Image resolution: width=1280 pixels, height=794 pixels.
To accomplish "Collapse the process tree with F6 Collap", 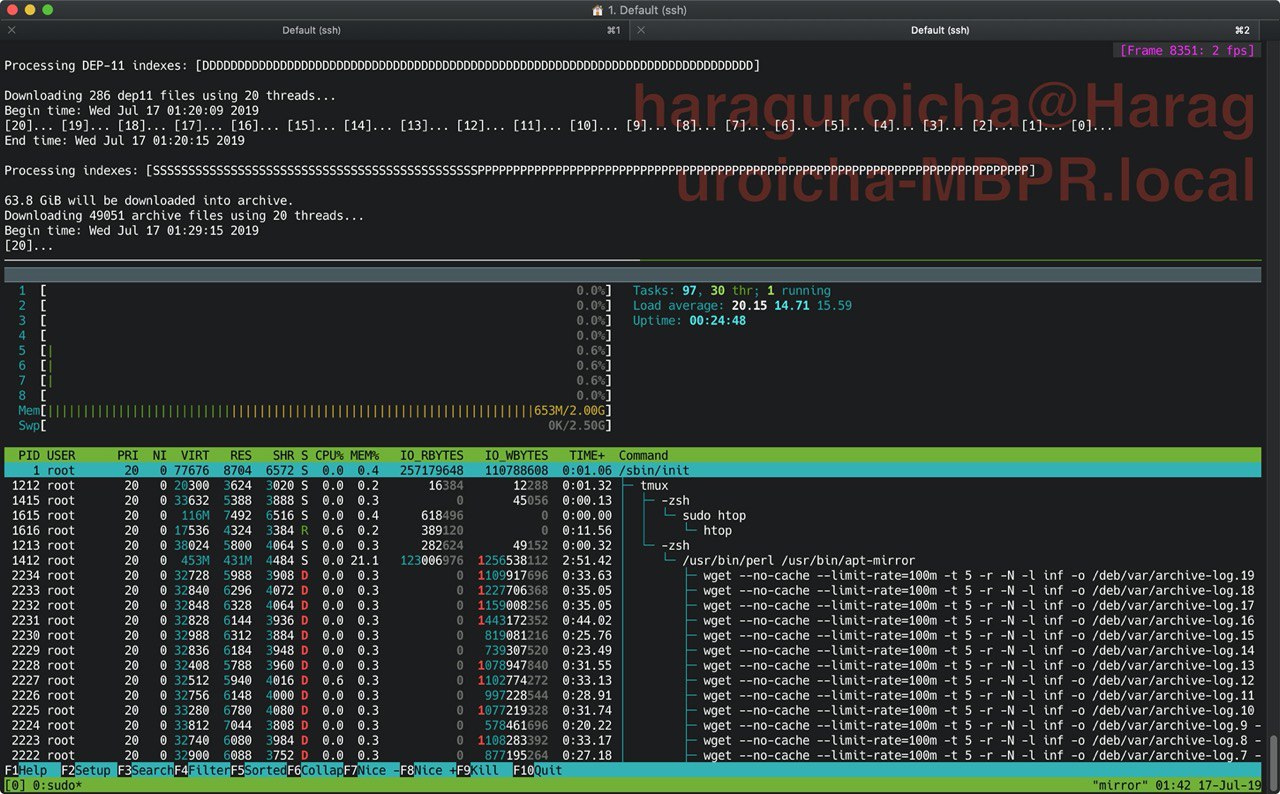I will coord(316,771).
